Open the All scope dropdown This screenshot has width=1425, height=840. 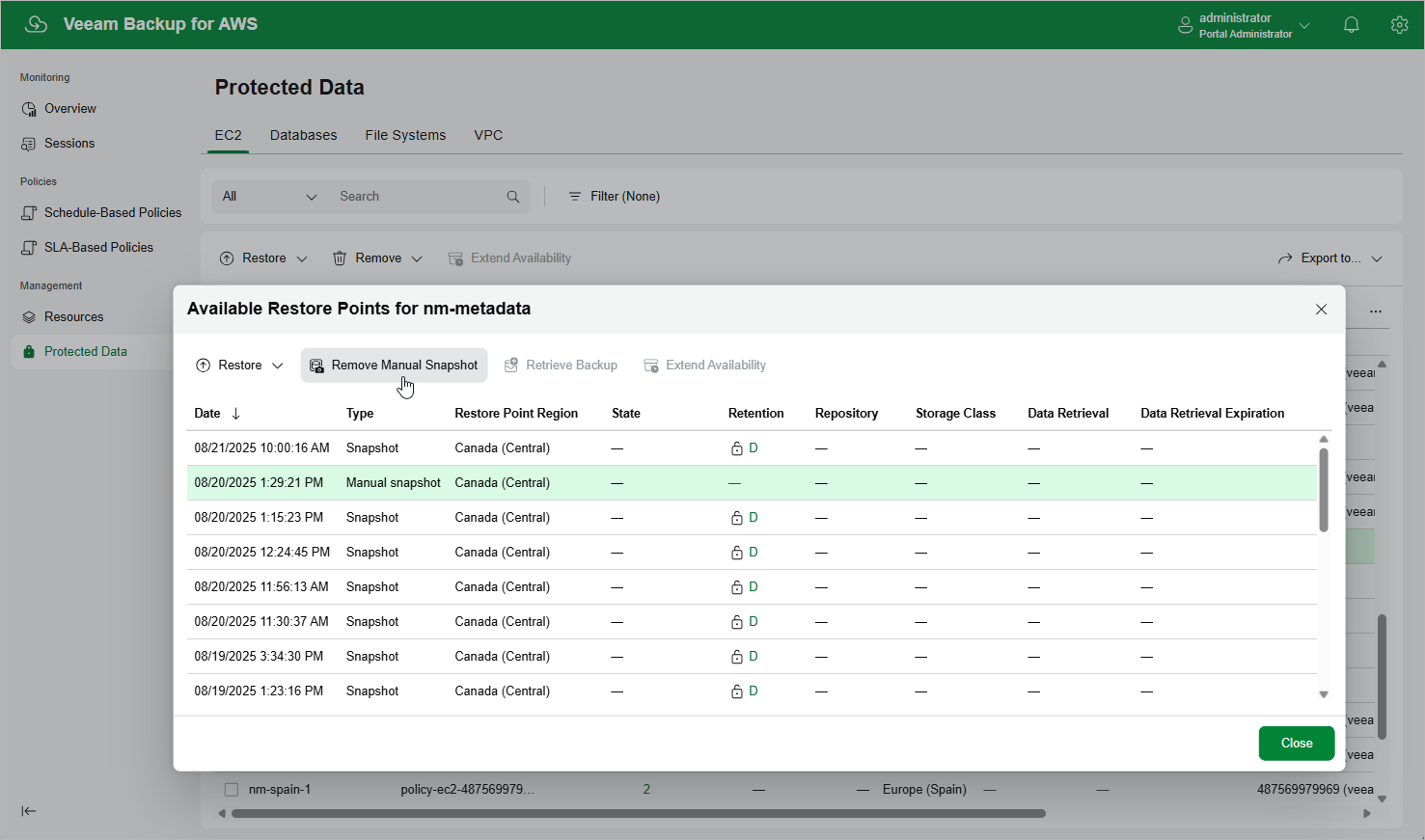270,197
